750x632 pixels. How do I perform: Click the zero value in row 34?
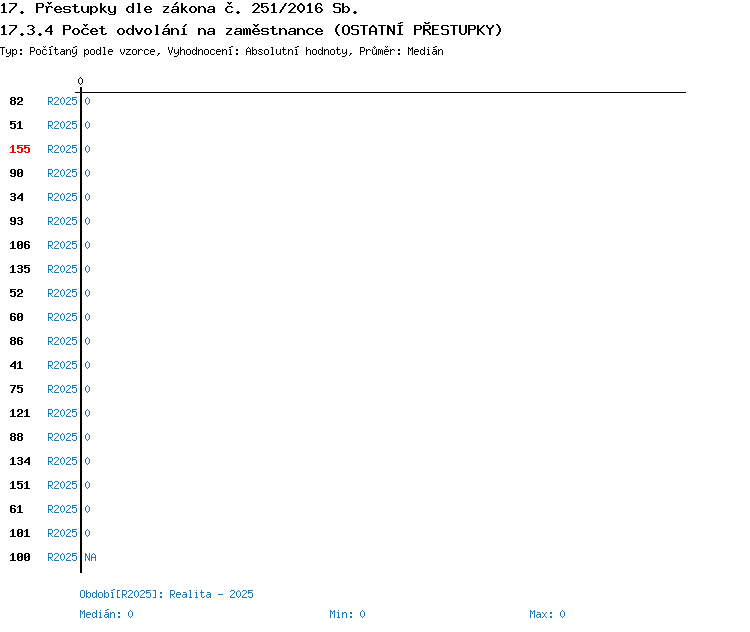87,197
